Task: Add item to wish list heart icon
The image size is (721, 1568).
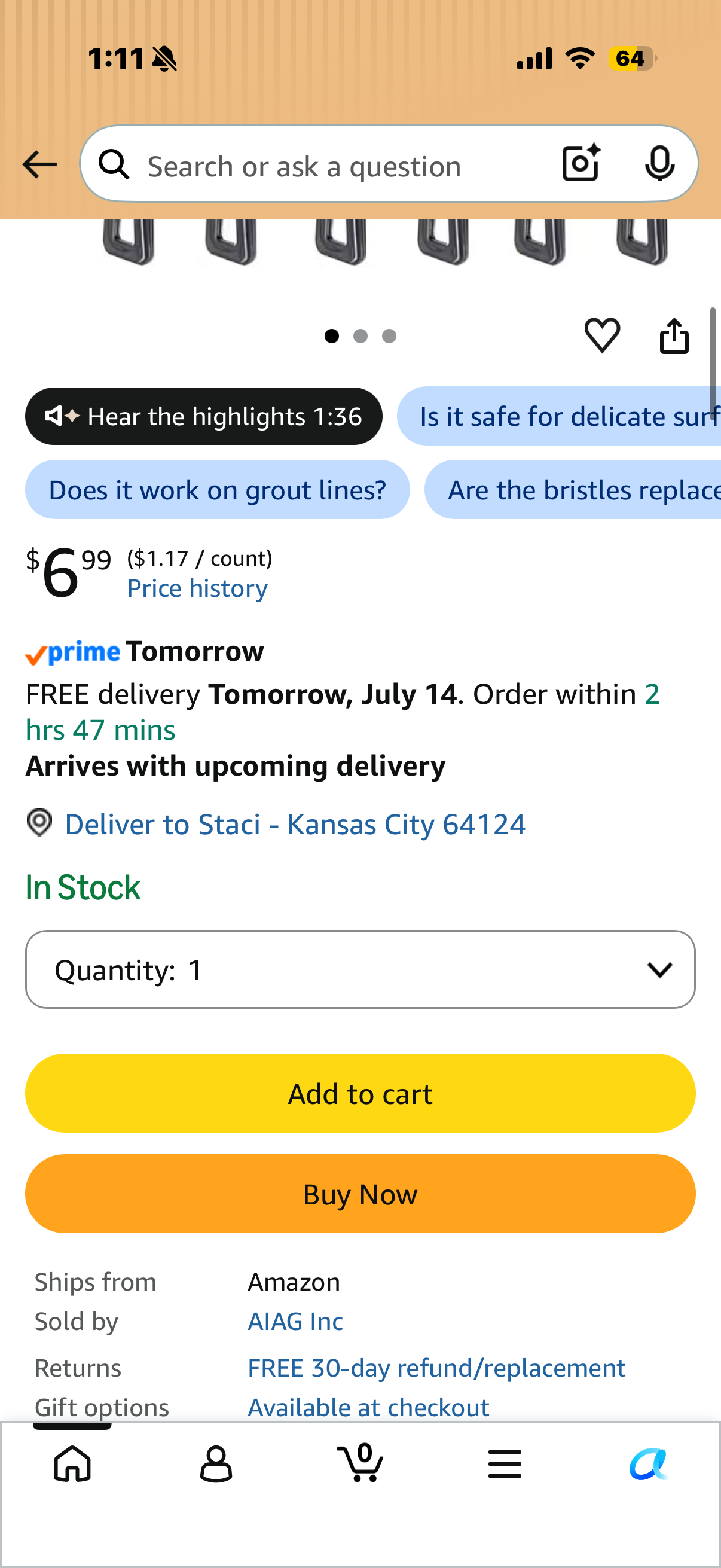Action: 602,335
